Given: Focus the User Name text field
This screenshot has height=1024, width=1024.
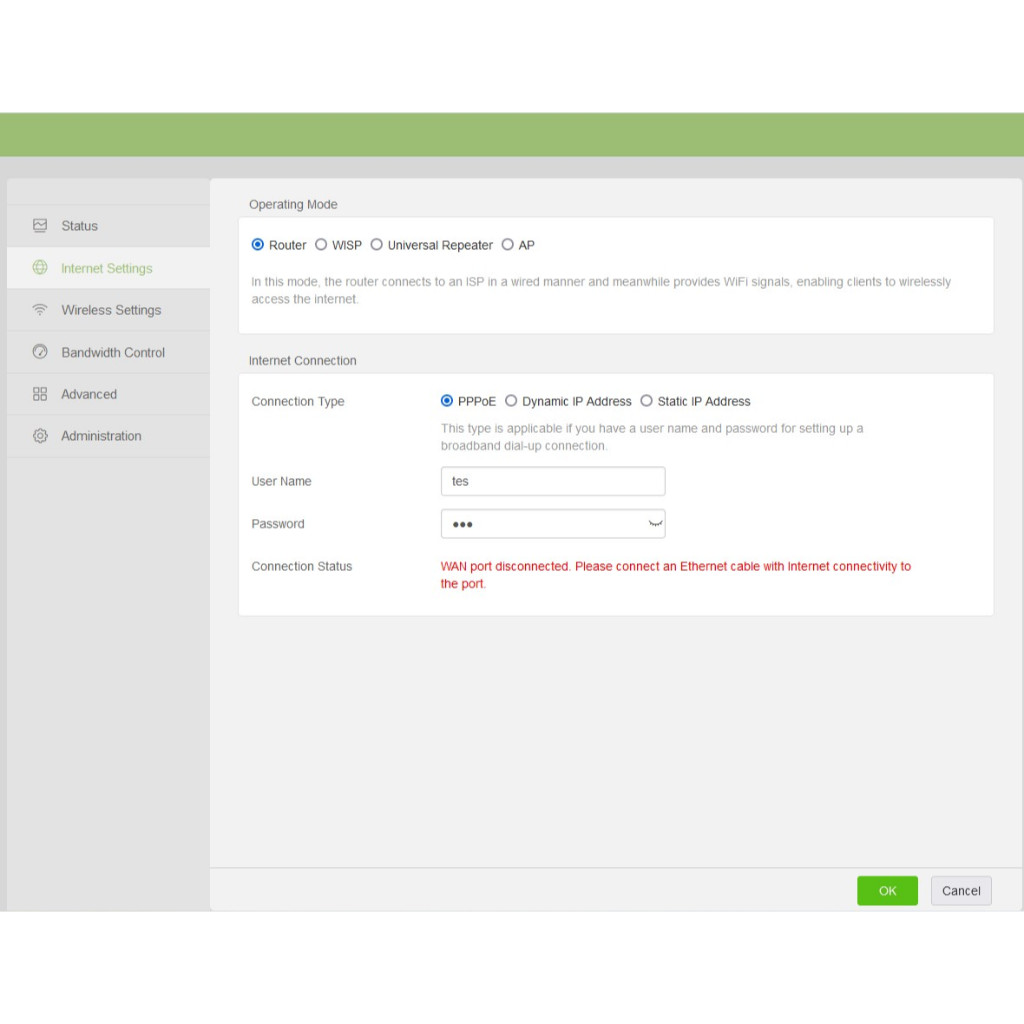Looking at the screenshot, I should pos(552,481).
